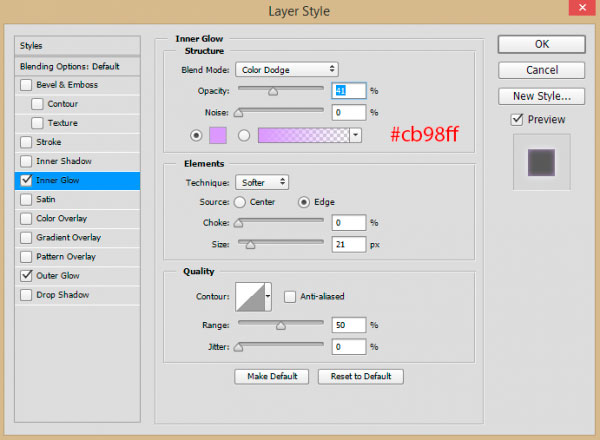Click the Size value field
This screenshot has width=600, height=440.
click(x=349, y=244)
